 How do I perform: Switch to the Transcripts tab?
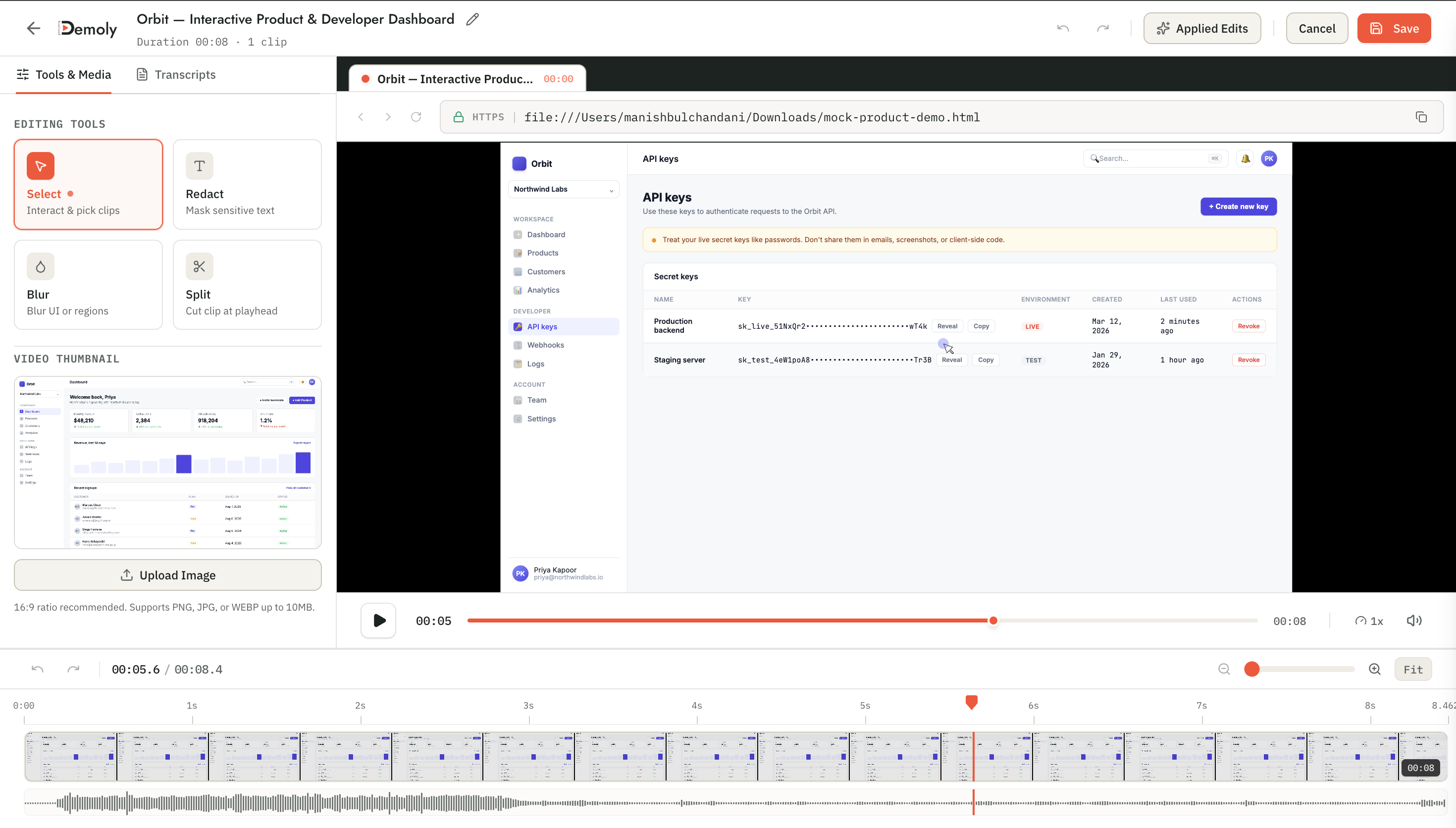176,74
